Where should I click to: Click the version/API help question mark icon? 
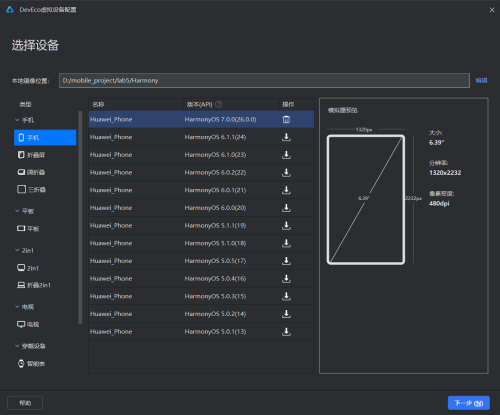coord(219,104)
